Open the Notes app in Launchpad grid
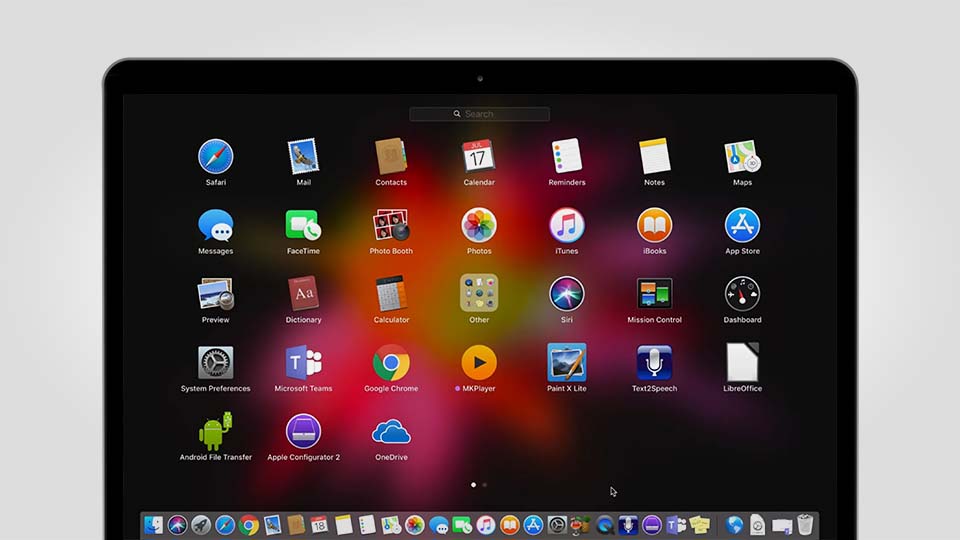 (x=654, y=156)
